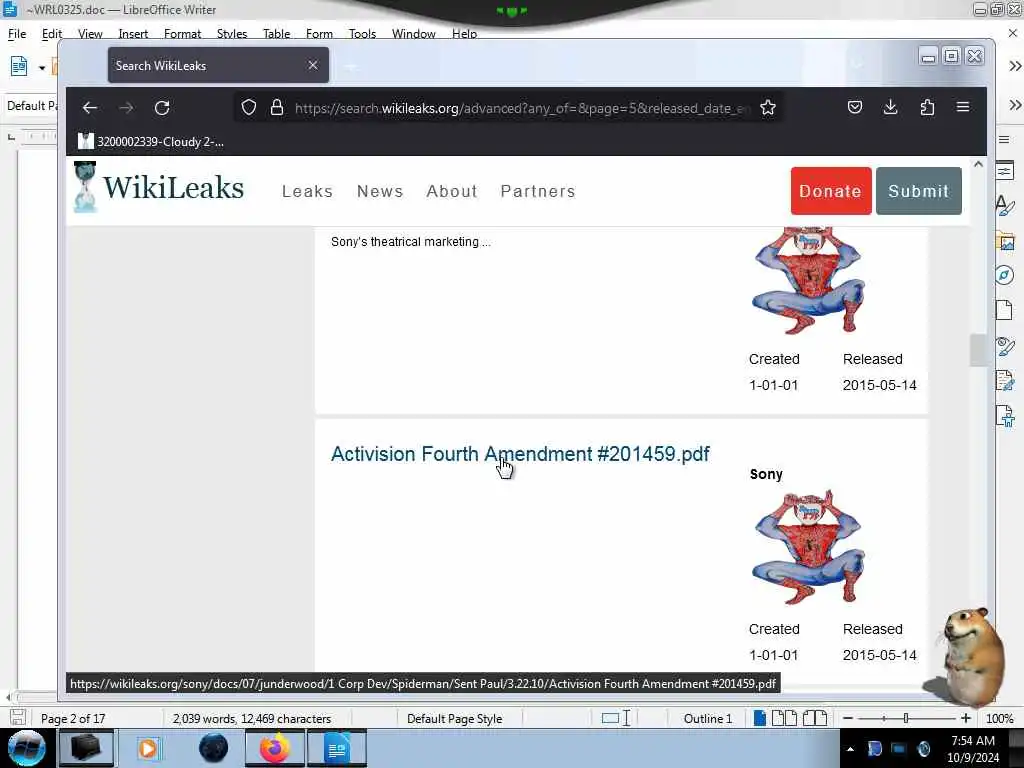
Task: Click the browser vertical scrollbar thumb
Action: pyautogui.click(x=978, y=351)
